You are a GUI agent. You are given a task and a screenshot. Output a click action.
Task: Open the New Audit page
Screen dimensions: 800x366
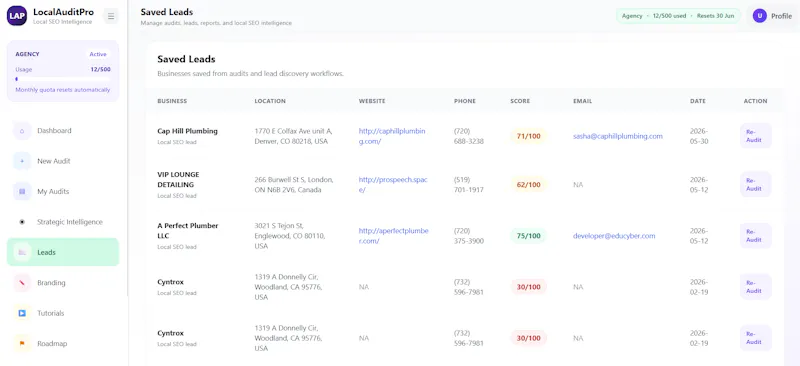(x=63, y=161)
